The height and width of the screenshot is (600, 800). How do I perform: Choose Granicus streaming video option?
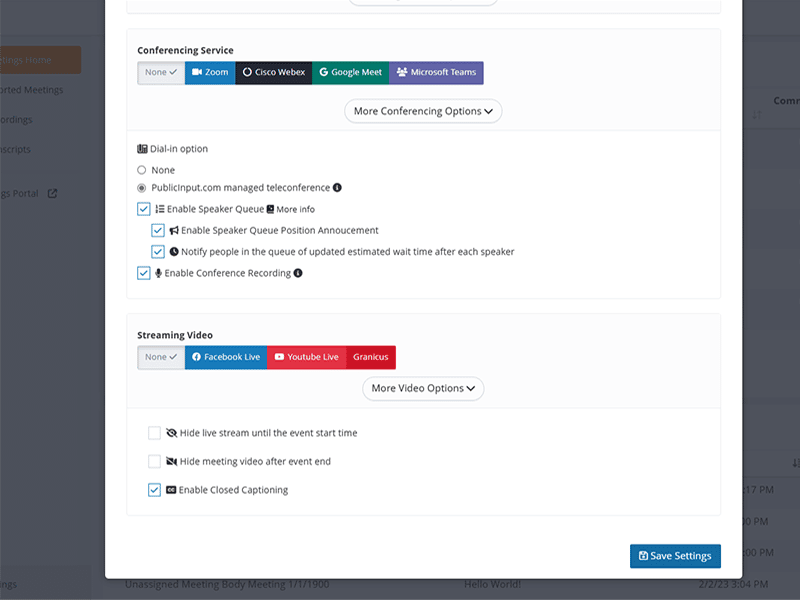[x=370, y=357]
